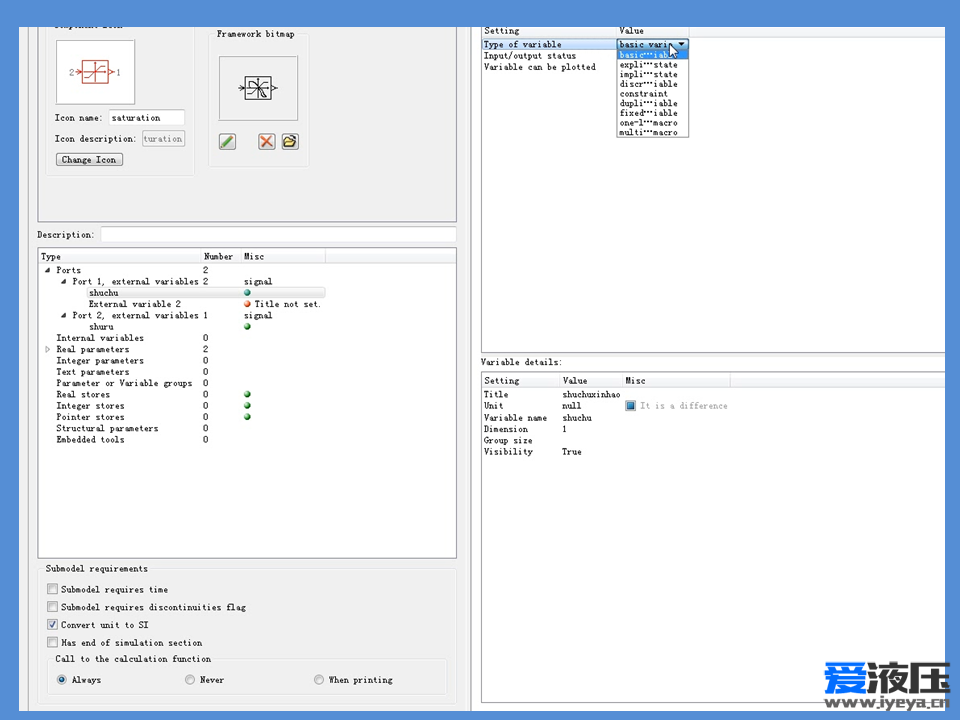
Task: Click the open folder bitmap icon
Action: 290,142
